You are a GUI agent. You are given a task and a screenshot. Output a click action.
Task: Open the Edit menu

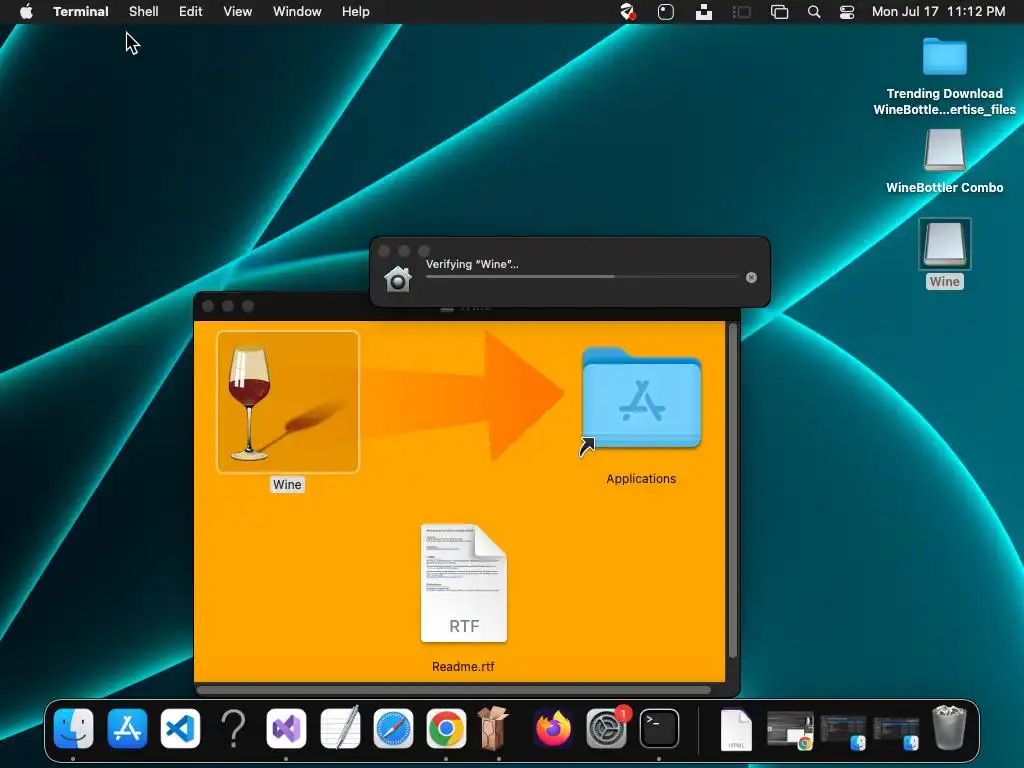pyautogui.click(x=191, y=12)
